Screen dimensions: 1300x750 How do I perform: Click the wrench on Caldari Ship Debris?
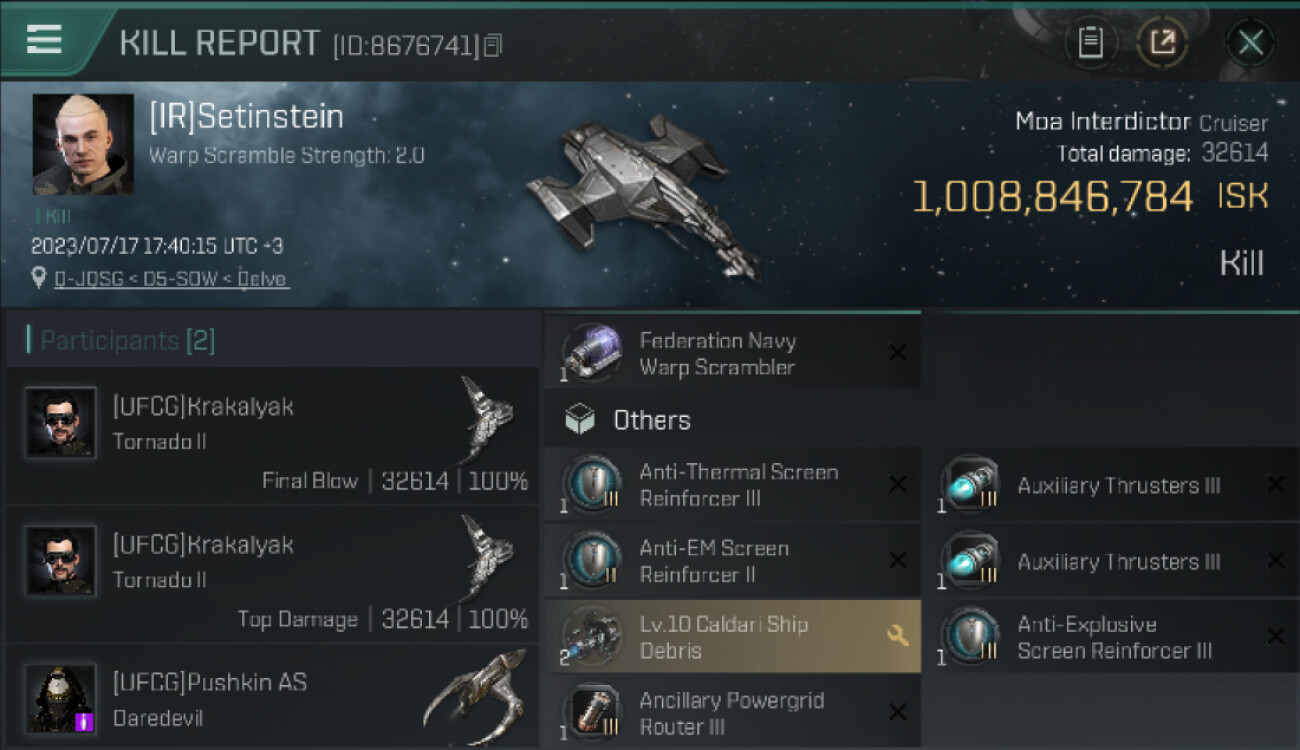897,636
